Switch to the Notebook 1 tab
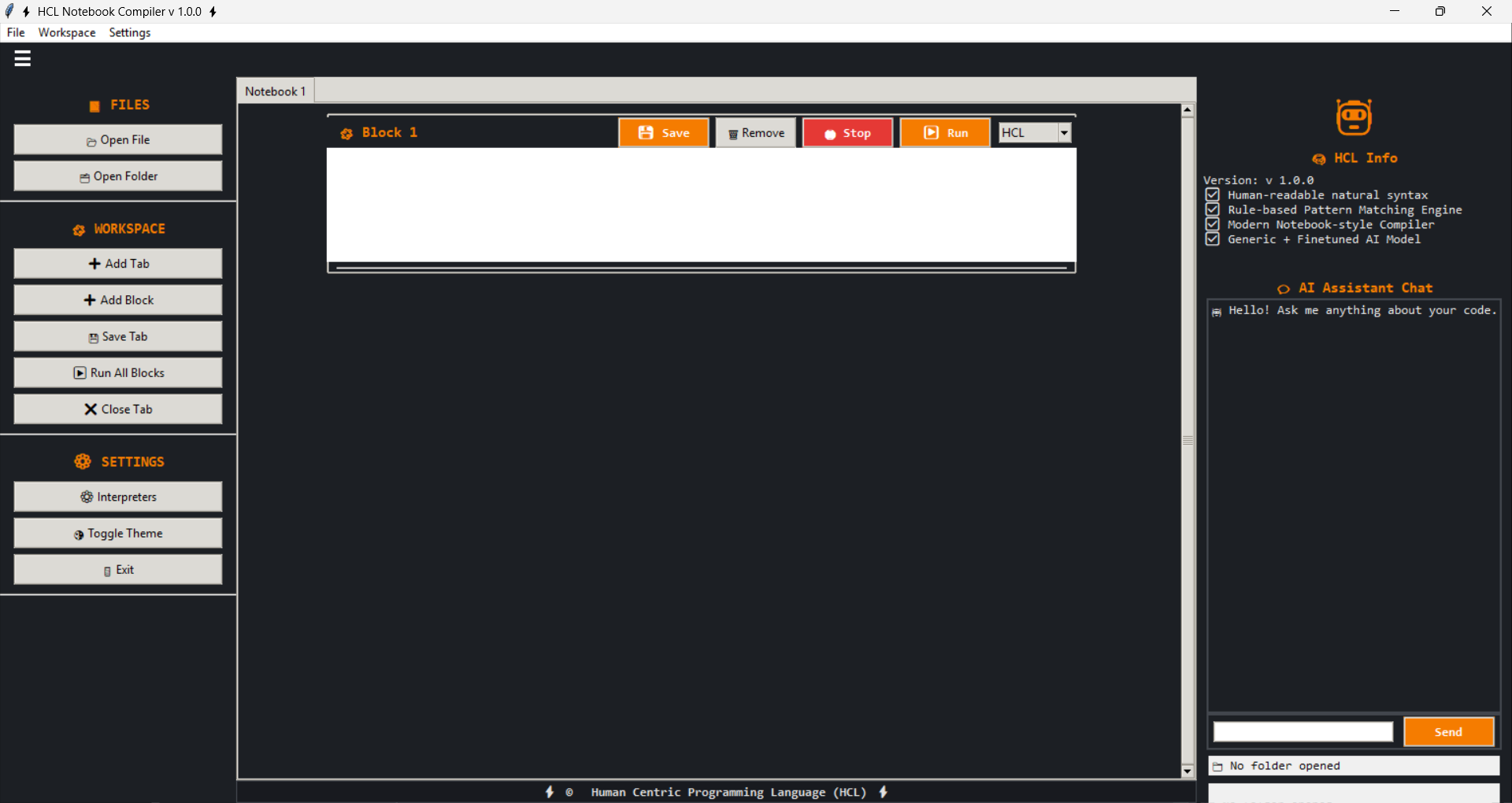Viewport: 1512px width, 803px height. [274, 91]
